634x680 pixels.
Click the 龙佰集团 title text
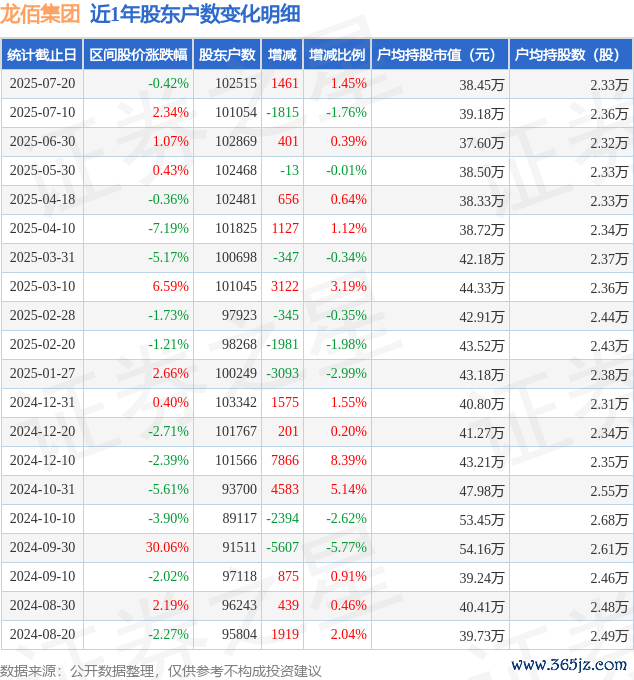tap(40, 14)
